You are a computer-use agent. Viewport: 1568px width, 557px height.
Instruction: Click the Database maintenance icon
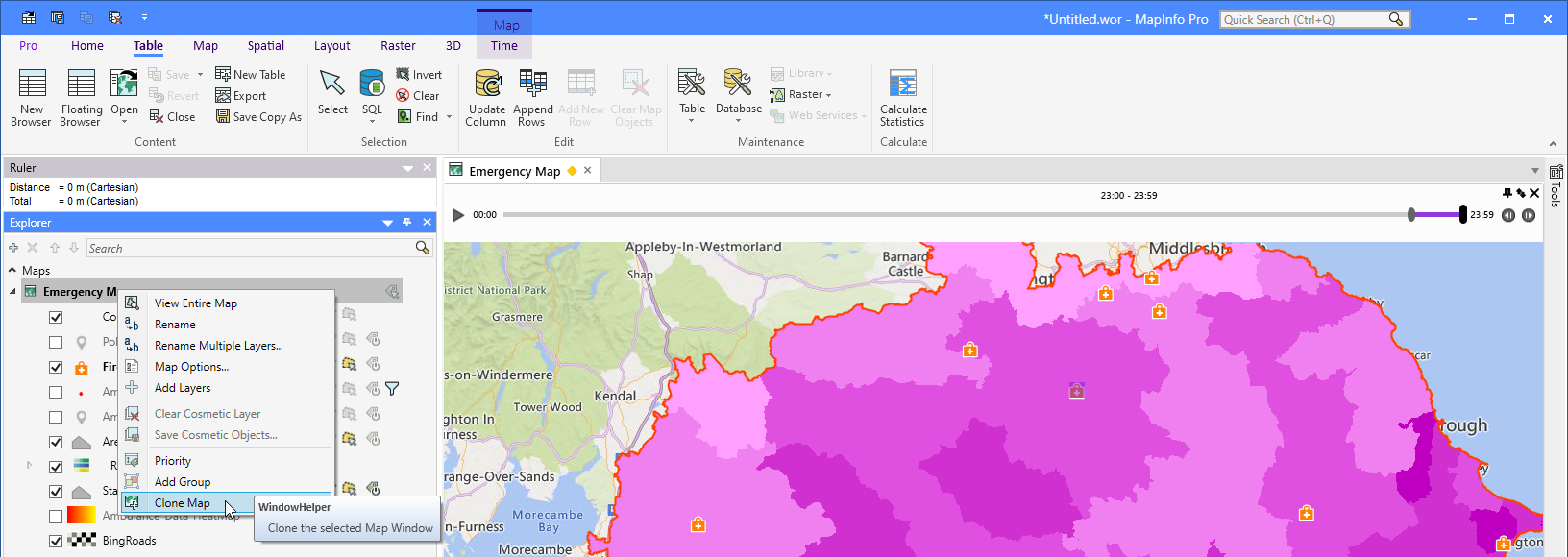coord(738,84)
